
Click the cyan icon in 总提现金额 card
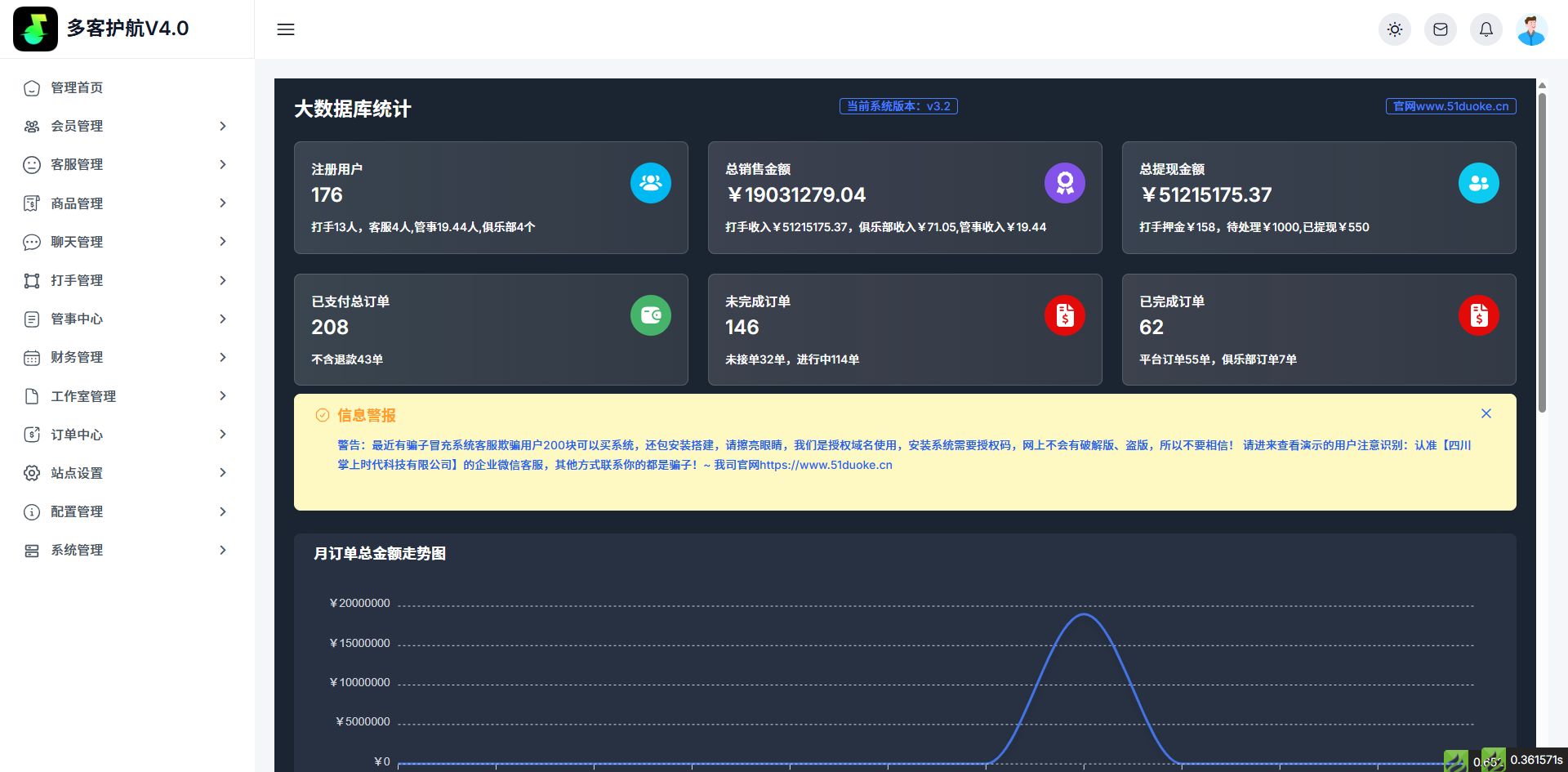click(x=1478, y=183)
